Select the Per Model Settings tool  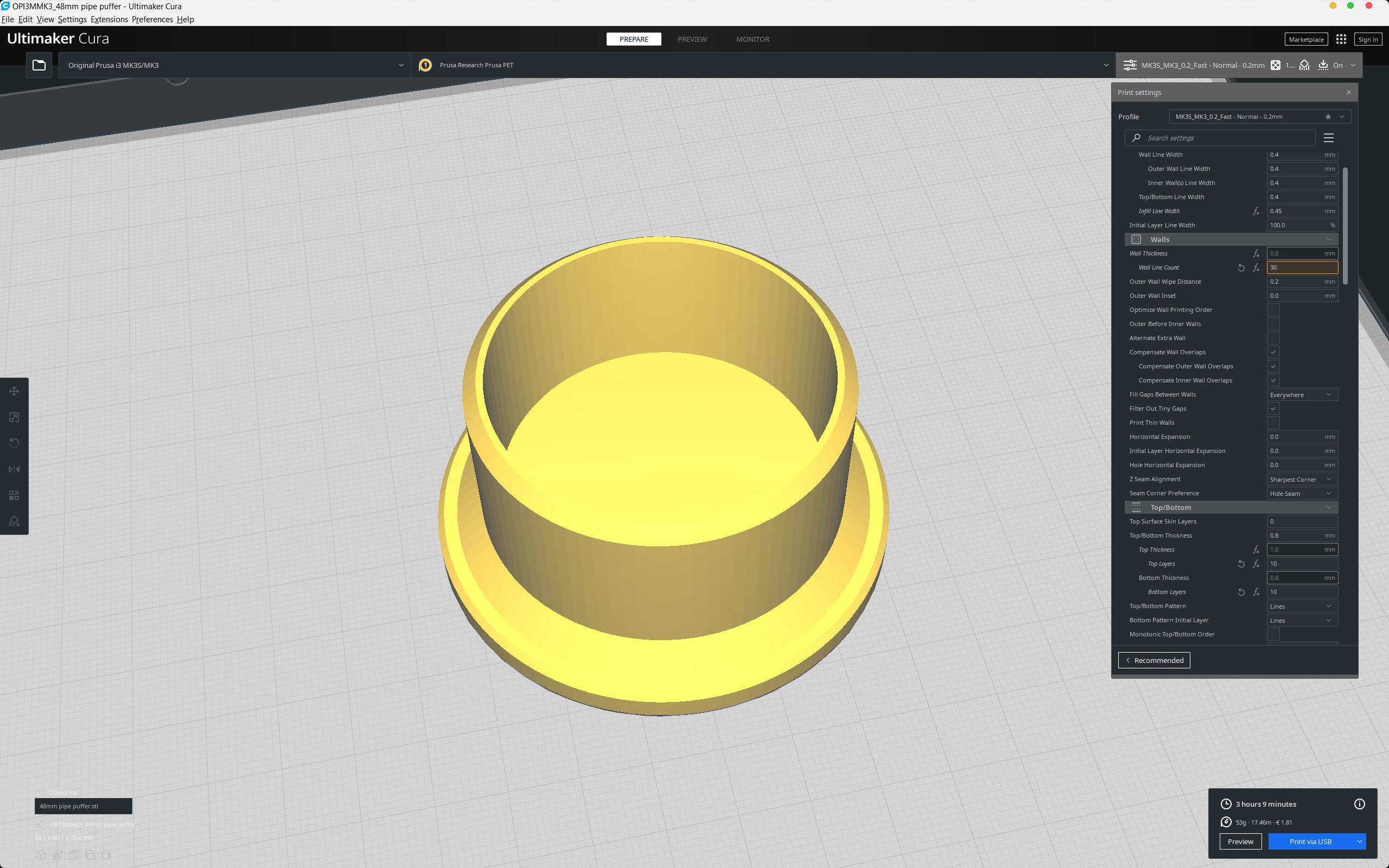pos(14,495)
